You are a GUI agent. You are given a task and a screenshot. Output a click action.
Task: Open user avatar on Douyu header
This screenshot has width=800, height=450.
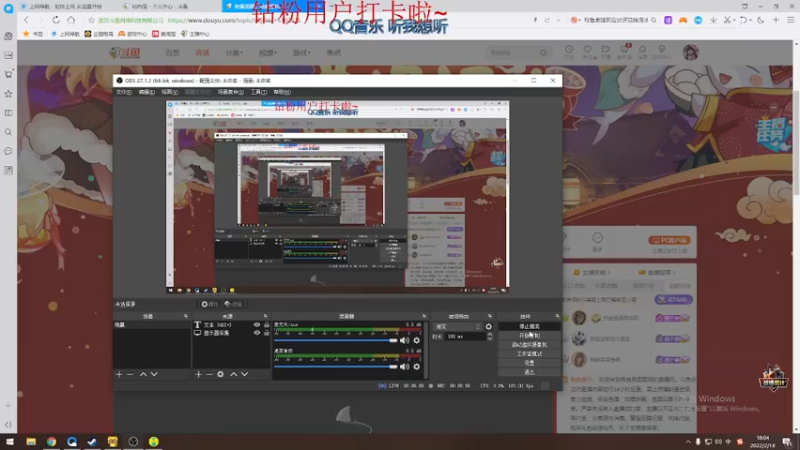(691, 52)
